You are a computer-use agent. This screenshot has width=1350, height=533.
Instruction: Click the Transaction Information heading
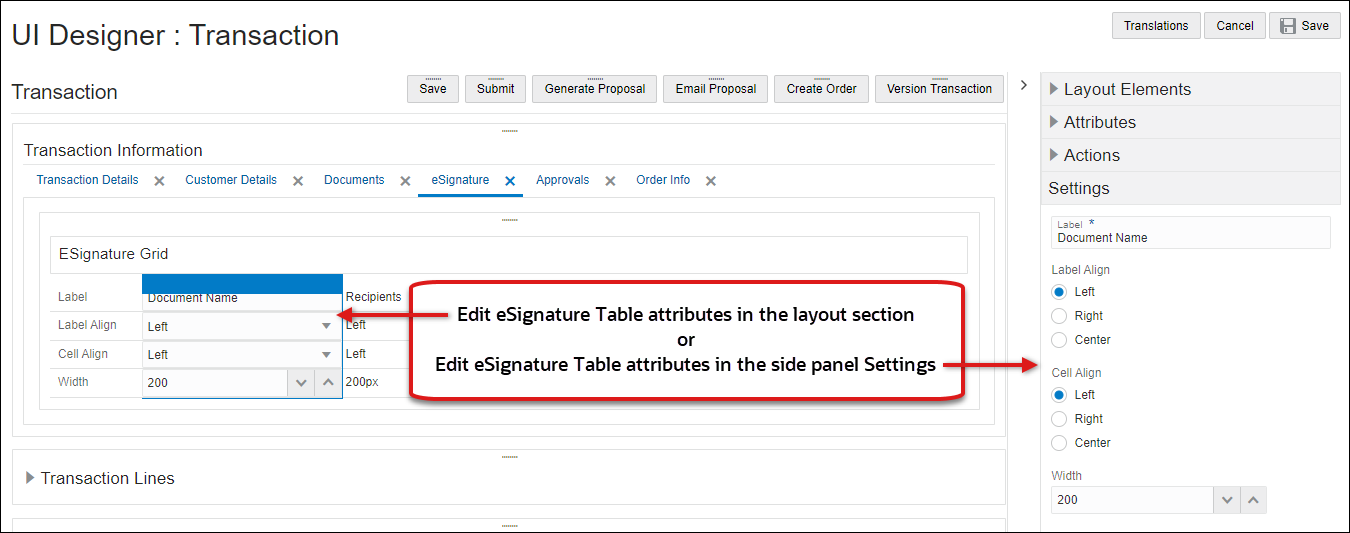tap(113, 150)
